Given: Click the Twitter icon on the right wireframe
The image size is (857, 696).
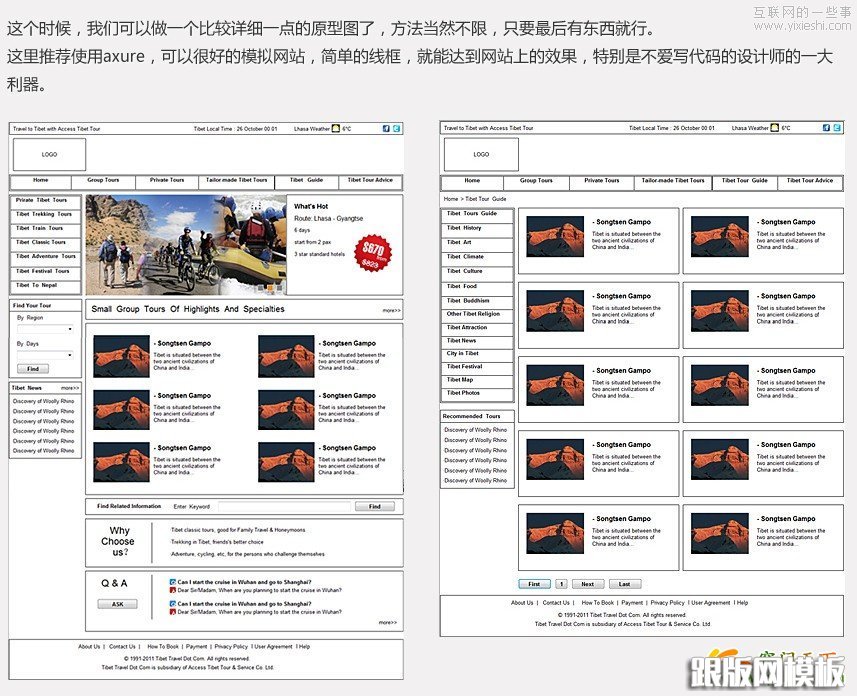Looking at the screenshot, I should tap(837, 127).
